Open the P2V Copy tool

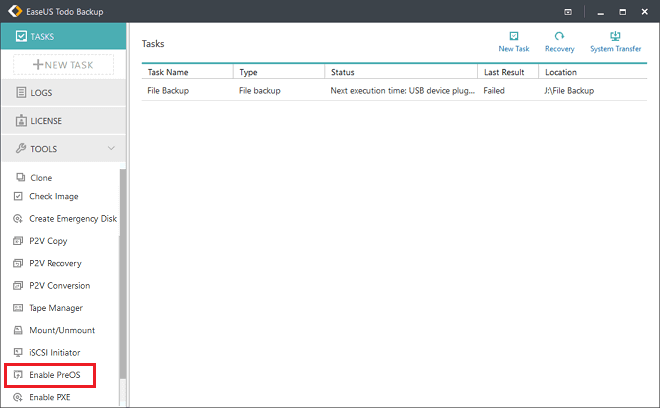pyautogui.click(x=49, y=241)
